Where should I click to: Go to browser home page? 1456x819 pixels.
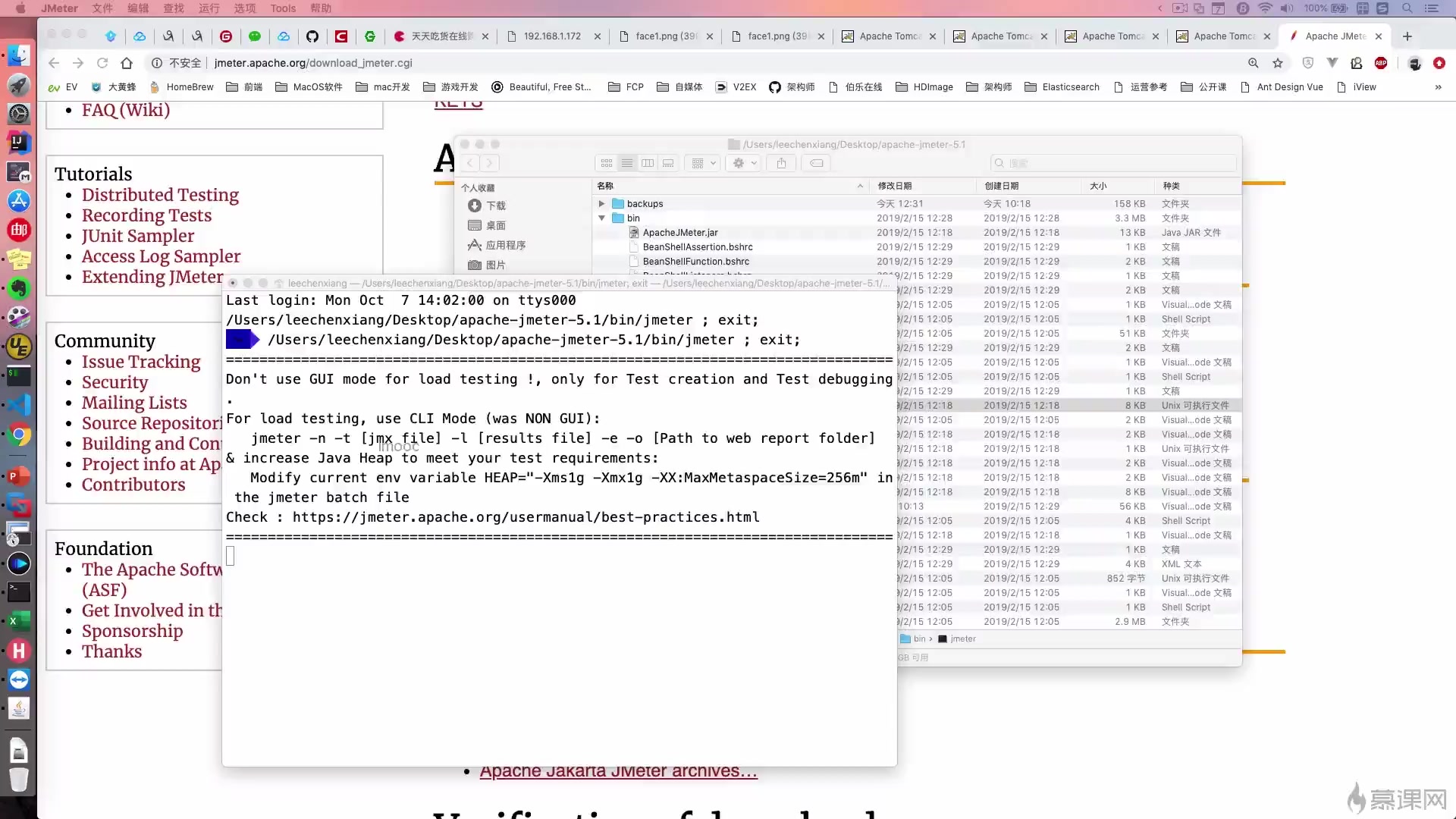point(127,63)
